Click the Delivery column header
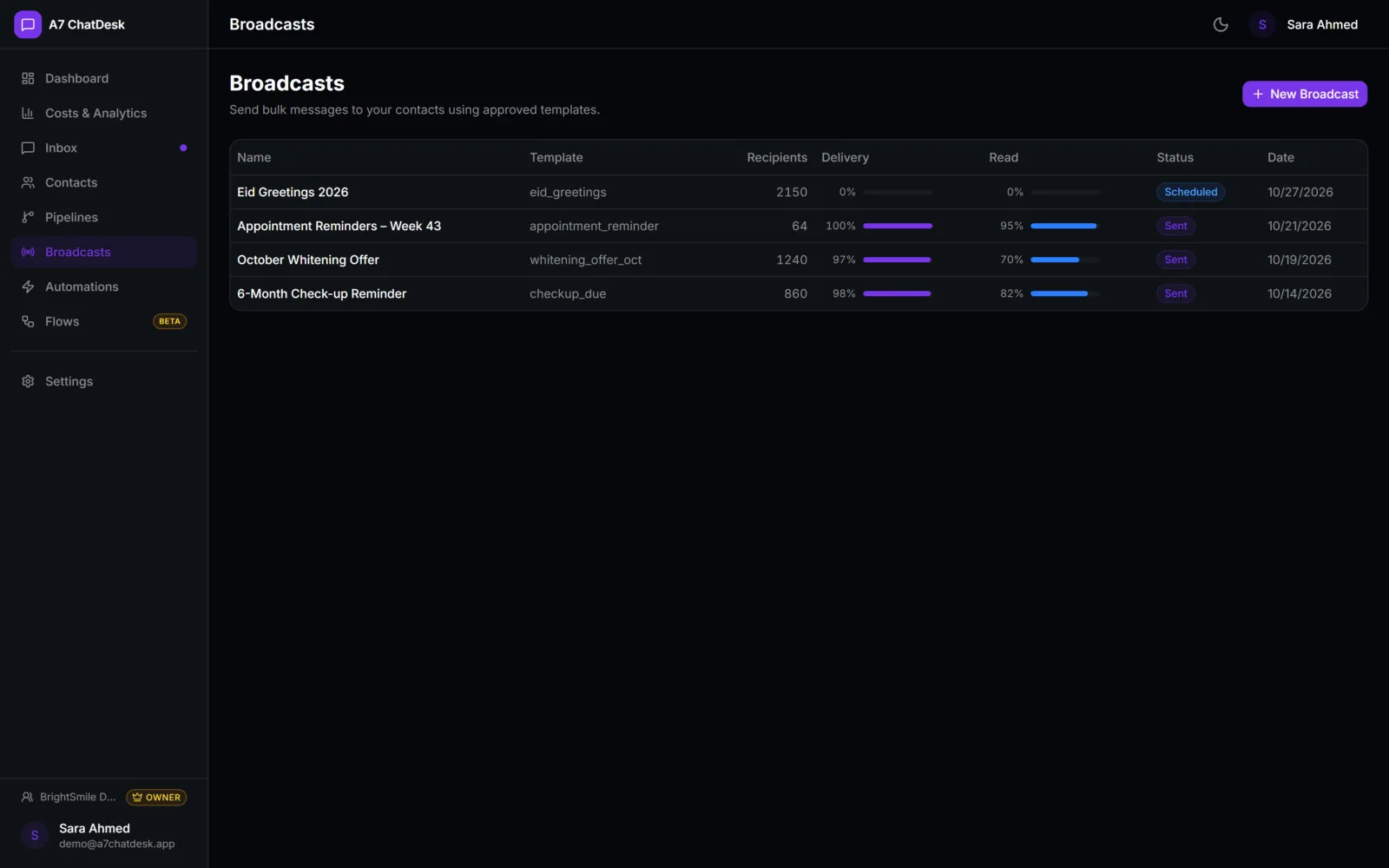Screen dimensions: 1389x868 [845, 157]
